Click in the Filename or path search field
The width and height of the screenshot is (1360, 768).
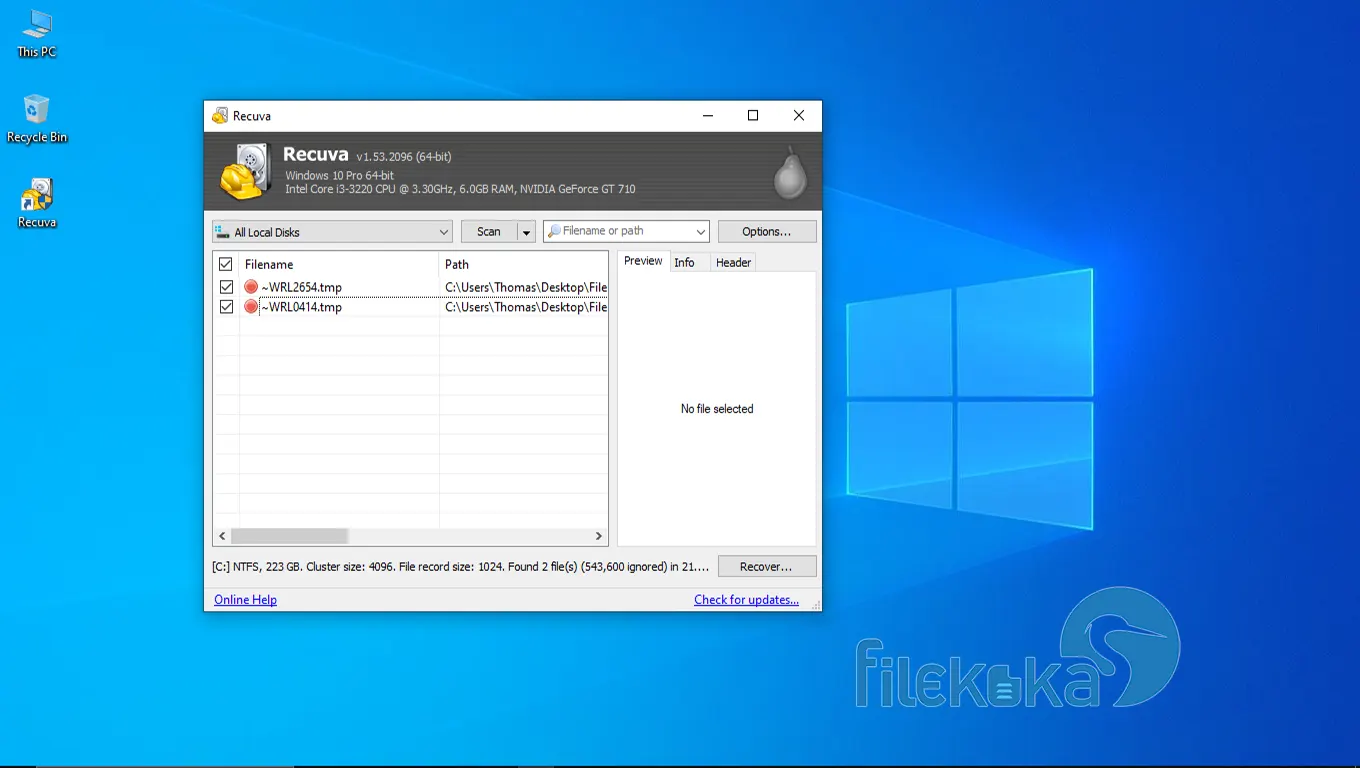coord(625,231)
